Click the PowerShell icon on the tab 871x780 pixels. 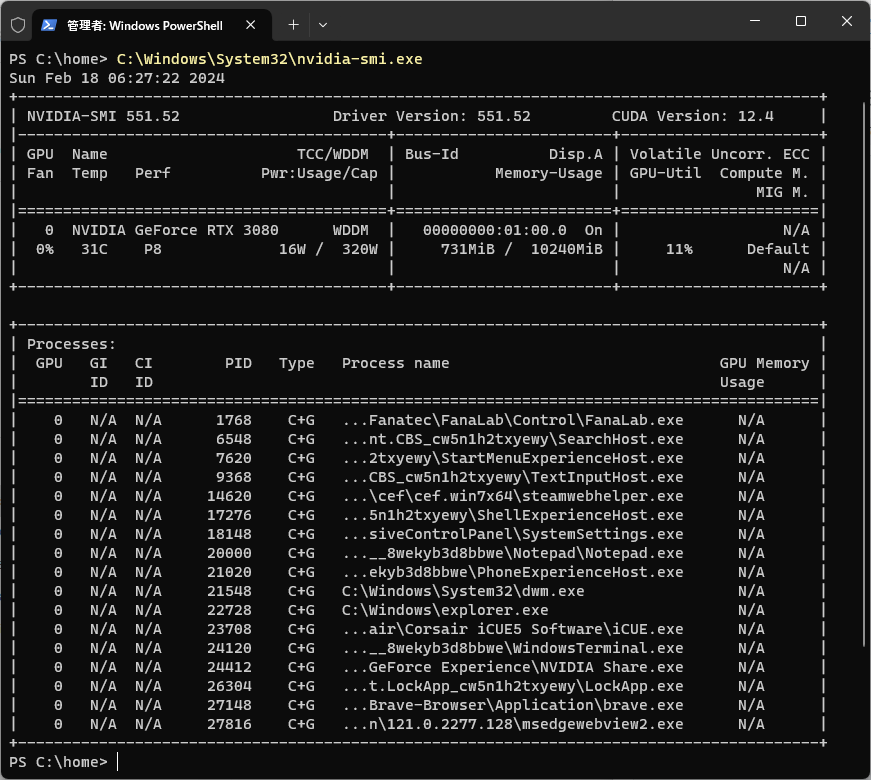49,25
